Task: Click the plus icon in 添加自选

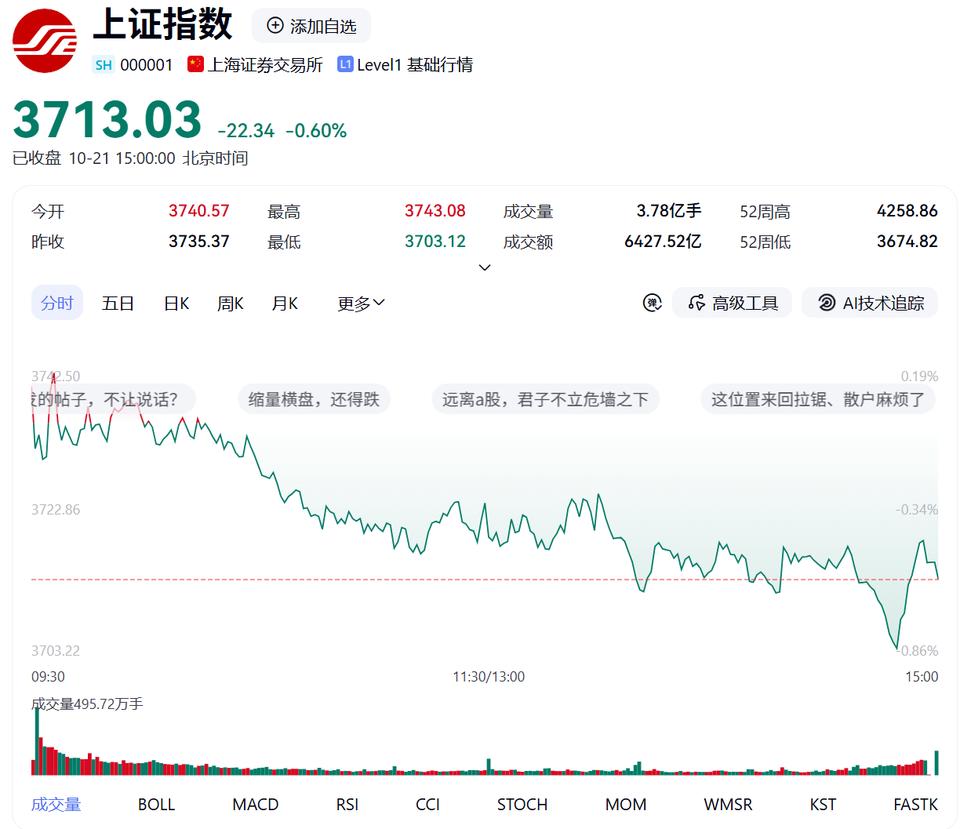Action: pos(276,26)
